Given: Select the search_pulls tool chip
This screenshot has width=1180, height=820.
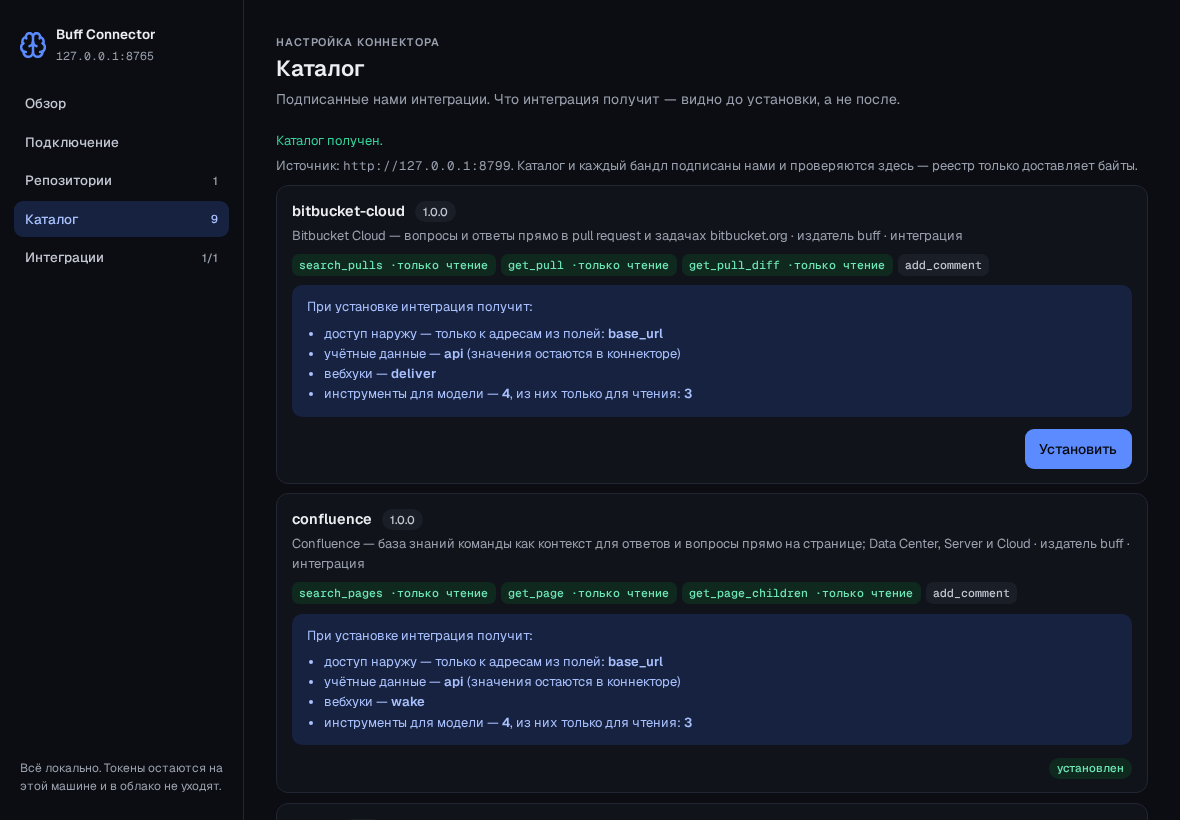Looking at the screenshot, I should (394, 265).
